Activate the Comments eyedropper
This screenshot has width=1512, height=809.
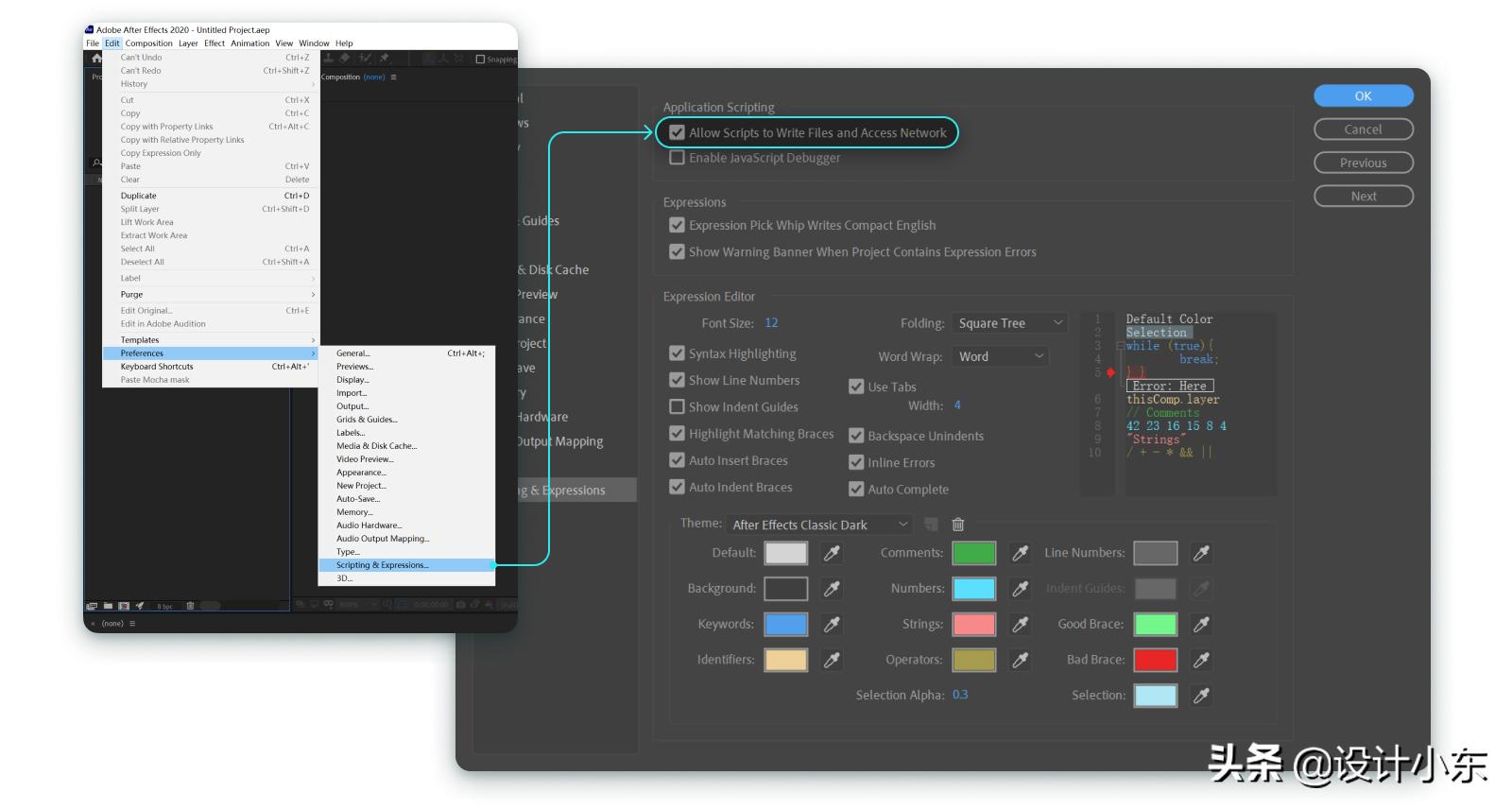point(1021,553)
